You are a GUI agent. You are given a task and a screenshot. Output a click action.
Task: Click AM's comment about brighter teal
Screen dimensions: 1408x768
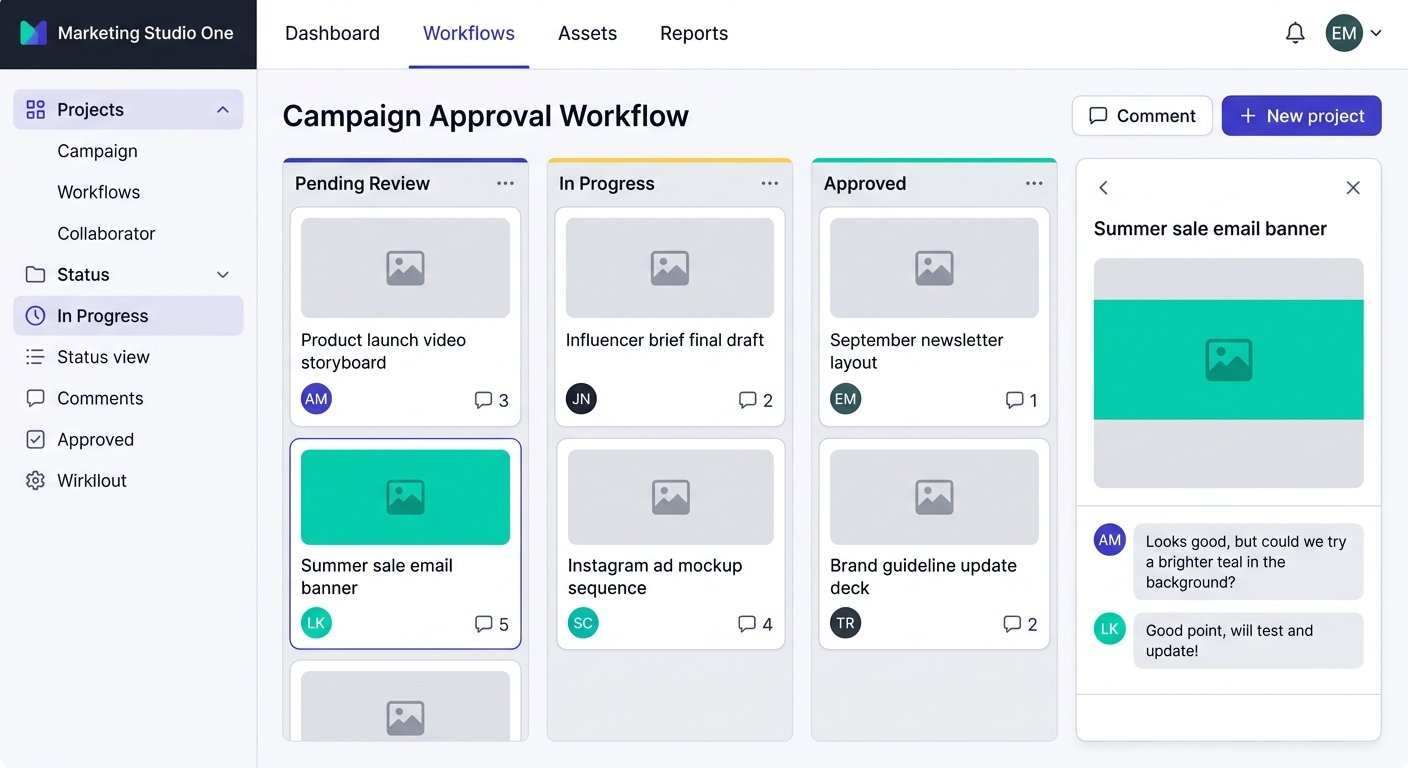click(1248, 562)
